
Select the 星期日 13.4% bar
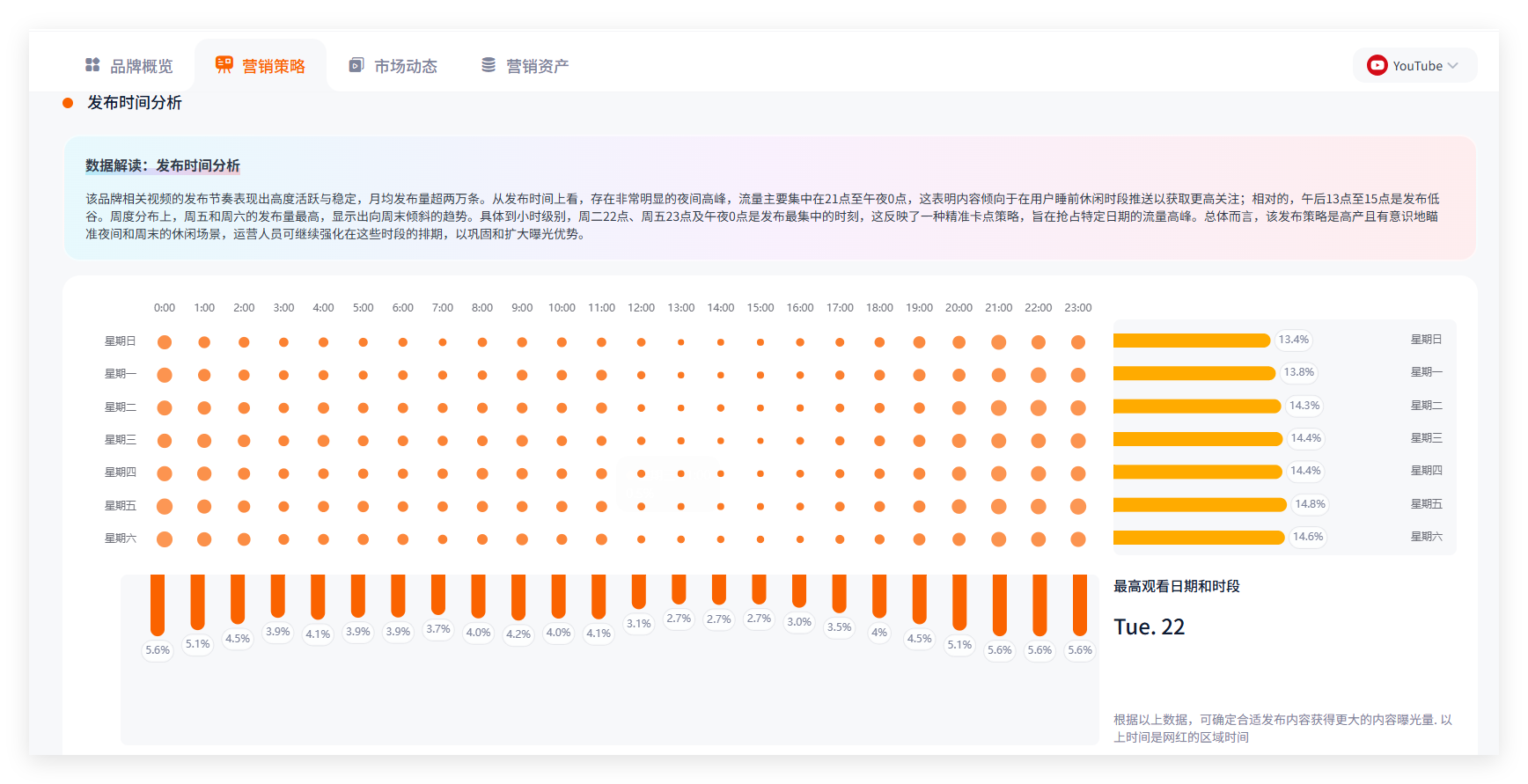pyautogui.click(x=1191, y=341)
